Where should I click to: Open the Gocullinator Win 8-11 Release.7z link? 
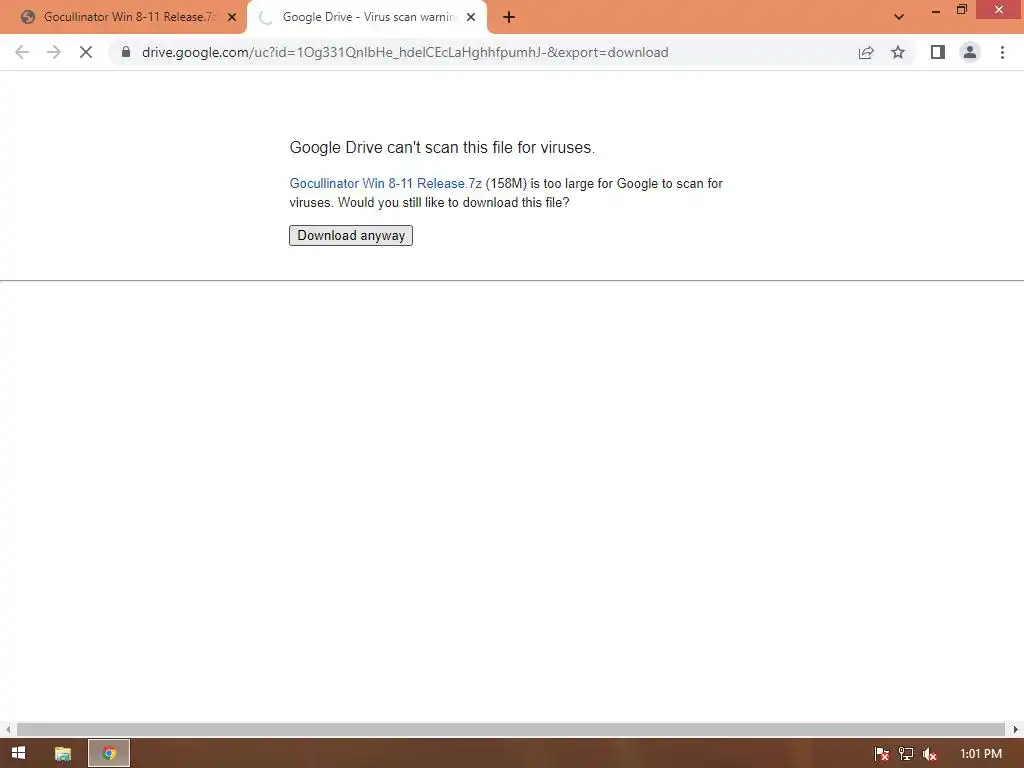(x=385, y=184)
